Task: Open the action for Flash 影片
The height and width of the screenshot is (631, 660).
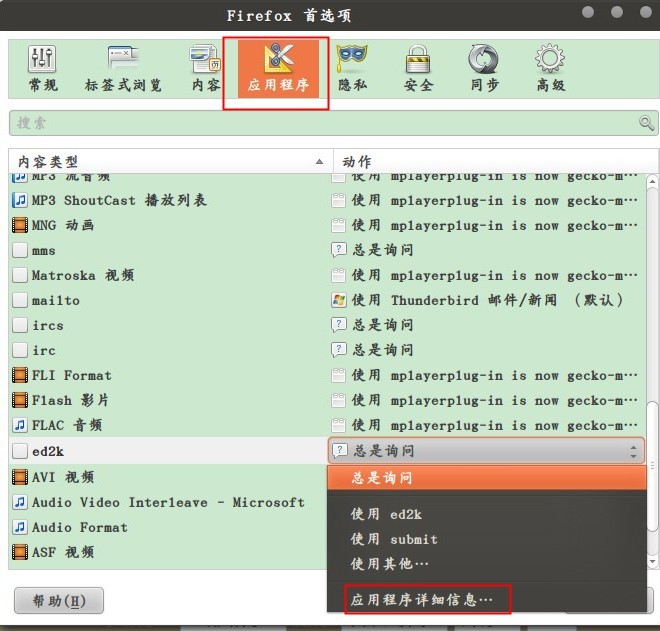Action: point(487,400)
